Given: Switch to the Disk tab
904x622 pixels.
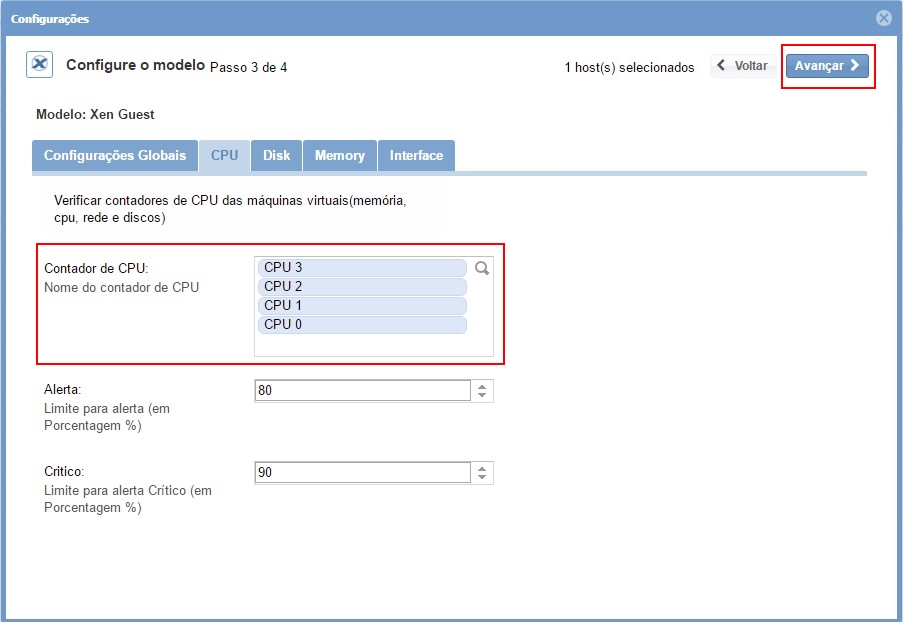Looking at the screenshot, I should click(277, 156).
